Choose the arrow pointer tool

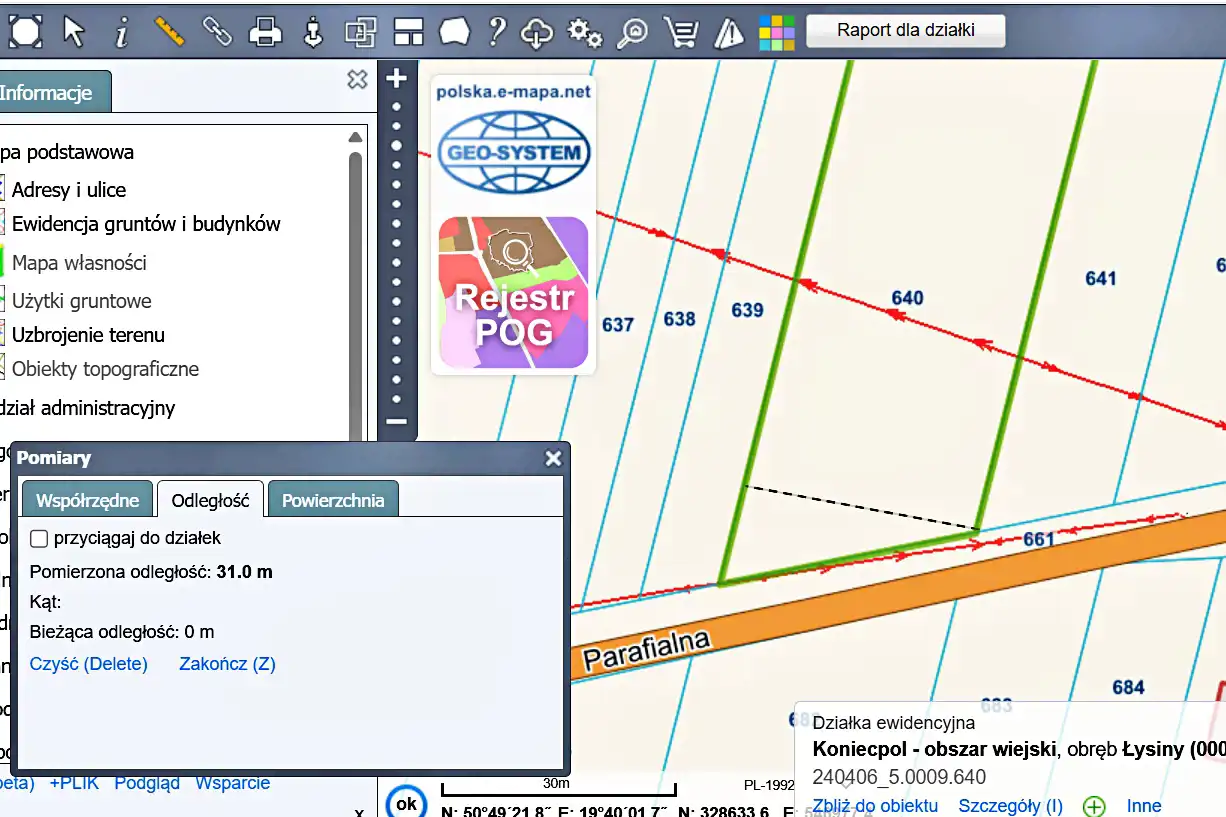[x=74, y=32]
